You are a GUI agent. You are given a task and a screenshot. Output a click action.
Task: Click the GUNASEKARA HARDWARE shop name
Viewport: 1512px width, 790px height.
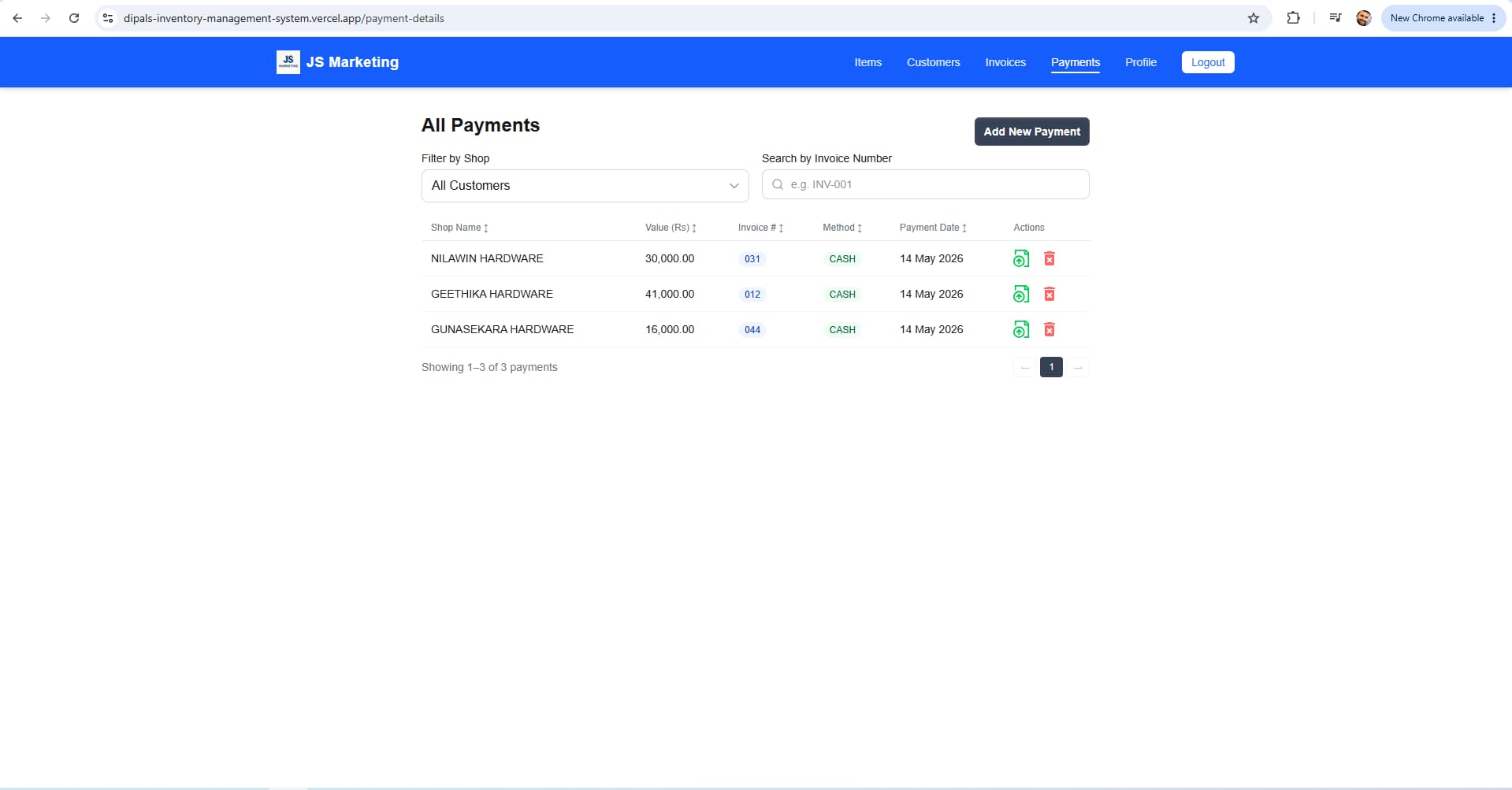click(x=502, y=329)
